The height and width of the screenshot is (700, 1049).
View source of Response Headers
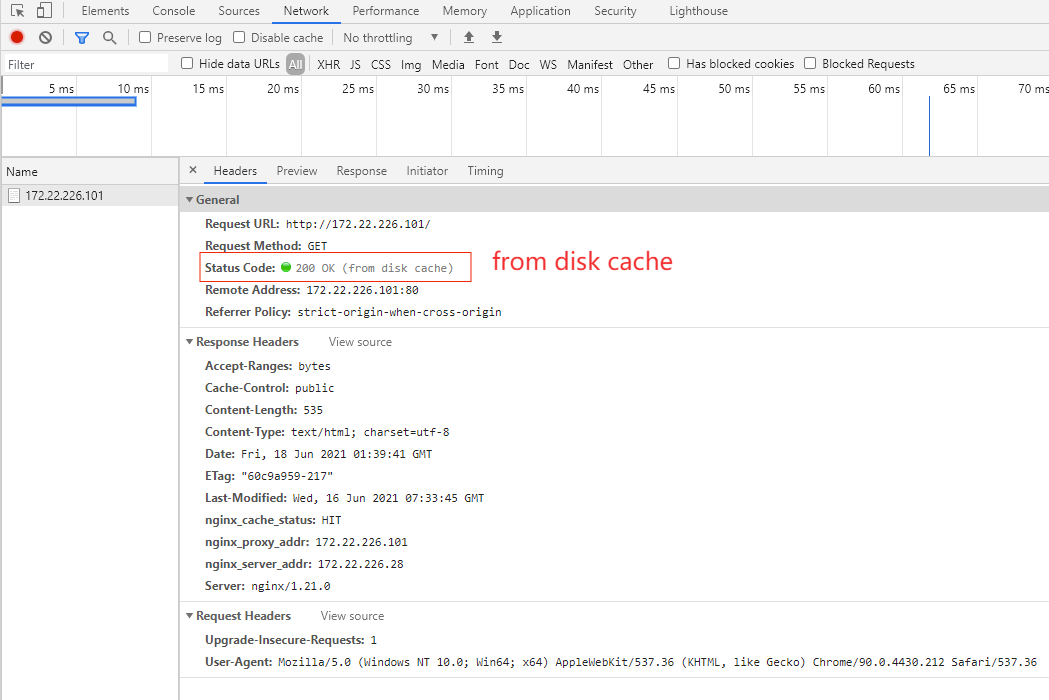(x=360, y=341)
